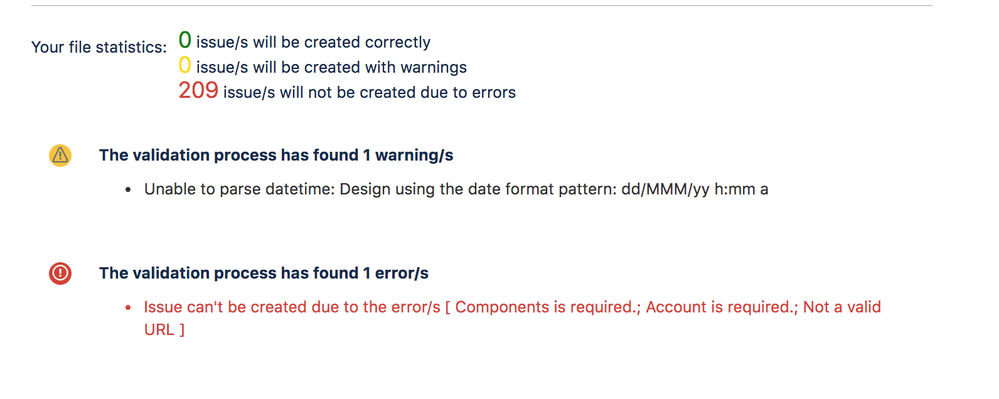The width and height of the screenshot is (999, 399).
Task: Click the horizontal divider line at top
Action: point(482,6)
